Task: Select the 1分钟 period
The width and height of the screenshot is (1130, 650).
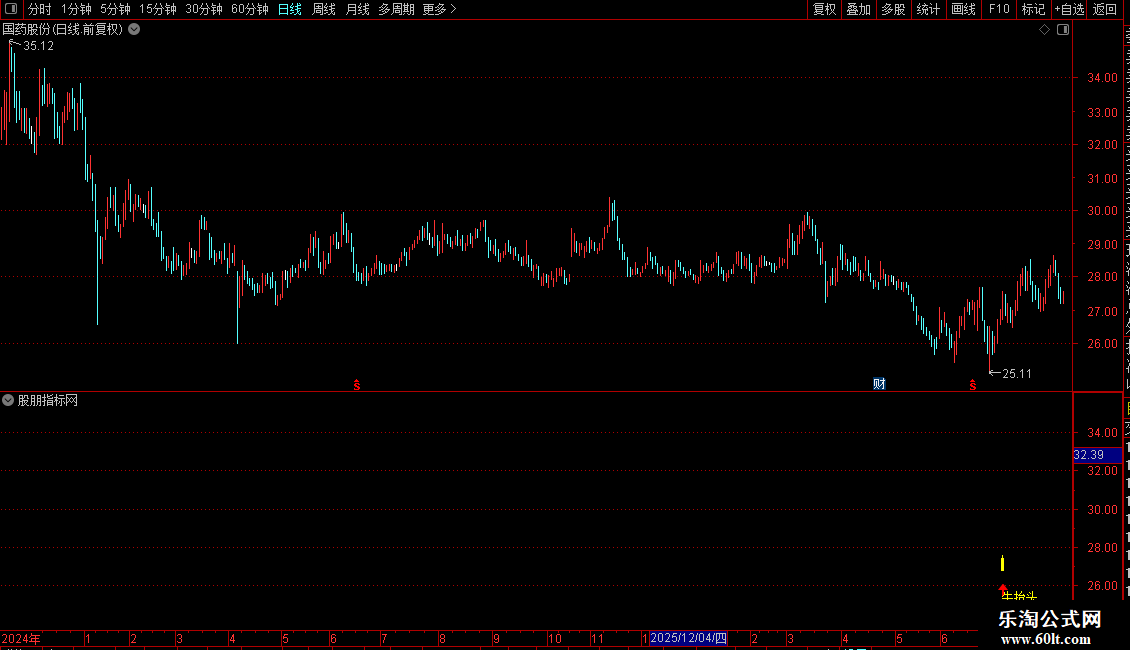Action: [76, 9]
